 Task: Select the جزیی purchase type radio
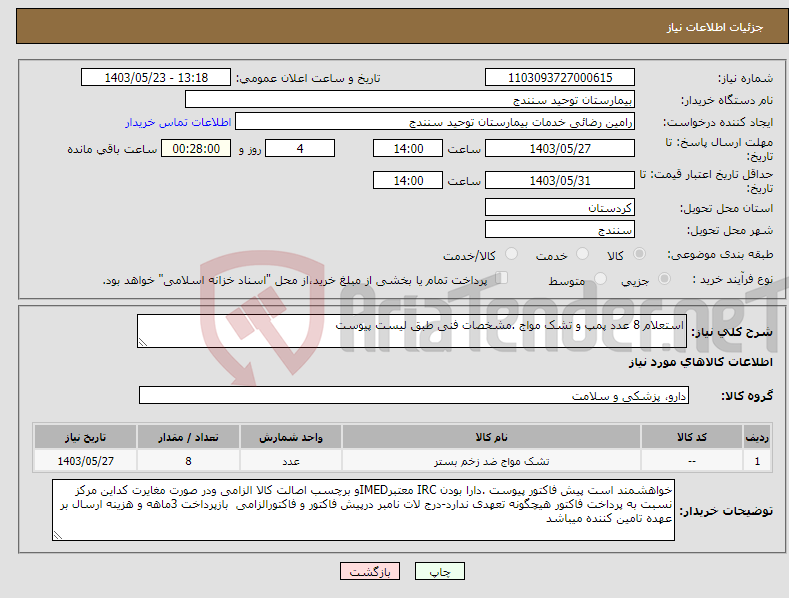point(664,278)
